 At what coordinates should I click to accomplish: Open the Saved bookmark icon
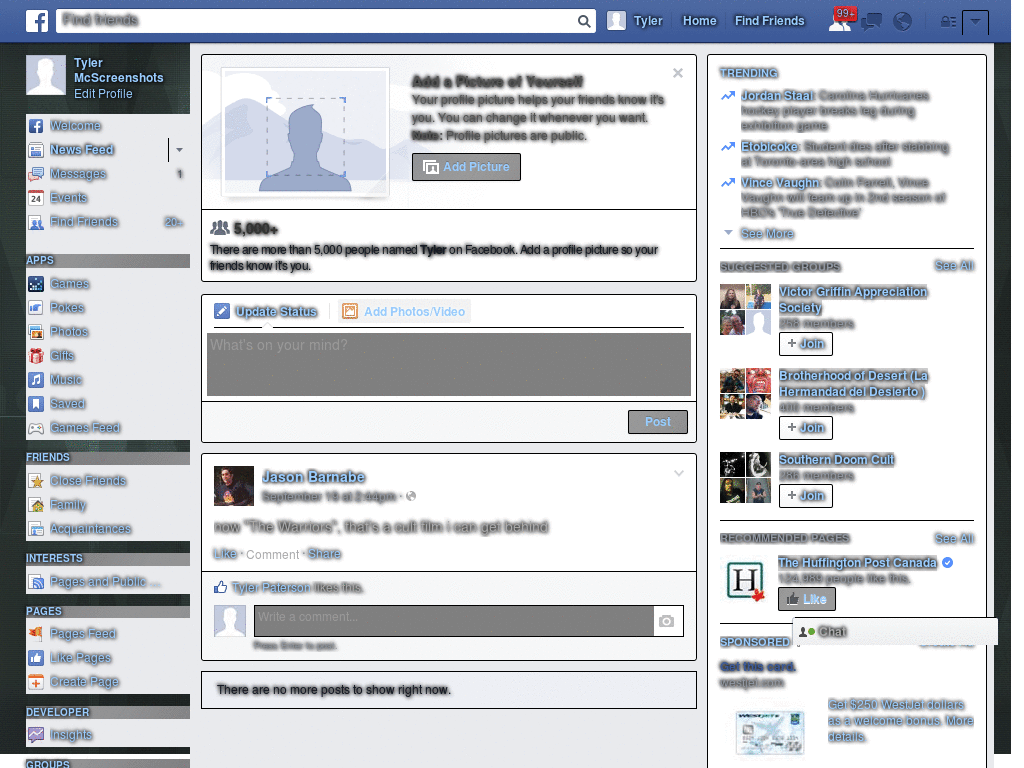click(x=36, y=404)
